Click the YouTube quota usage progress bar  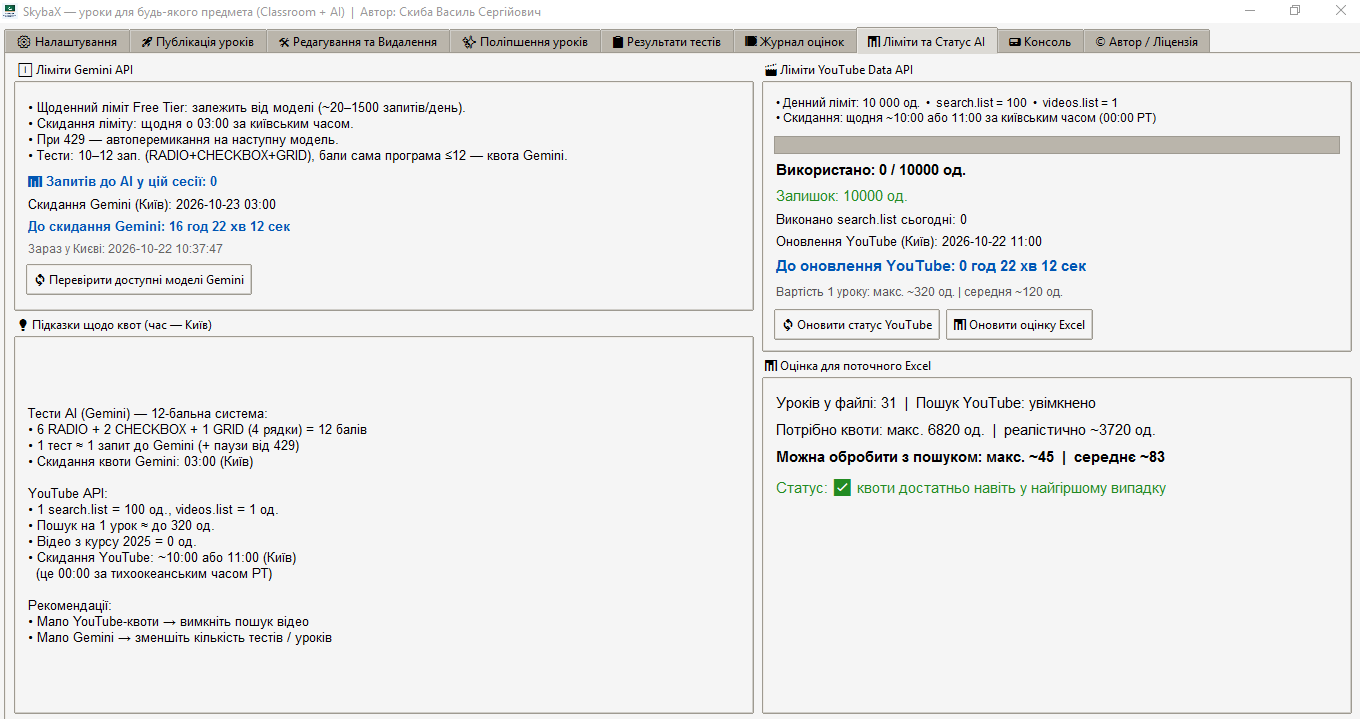coord(1056,145)
